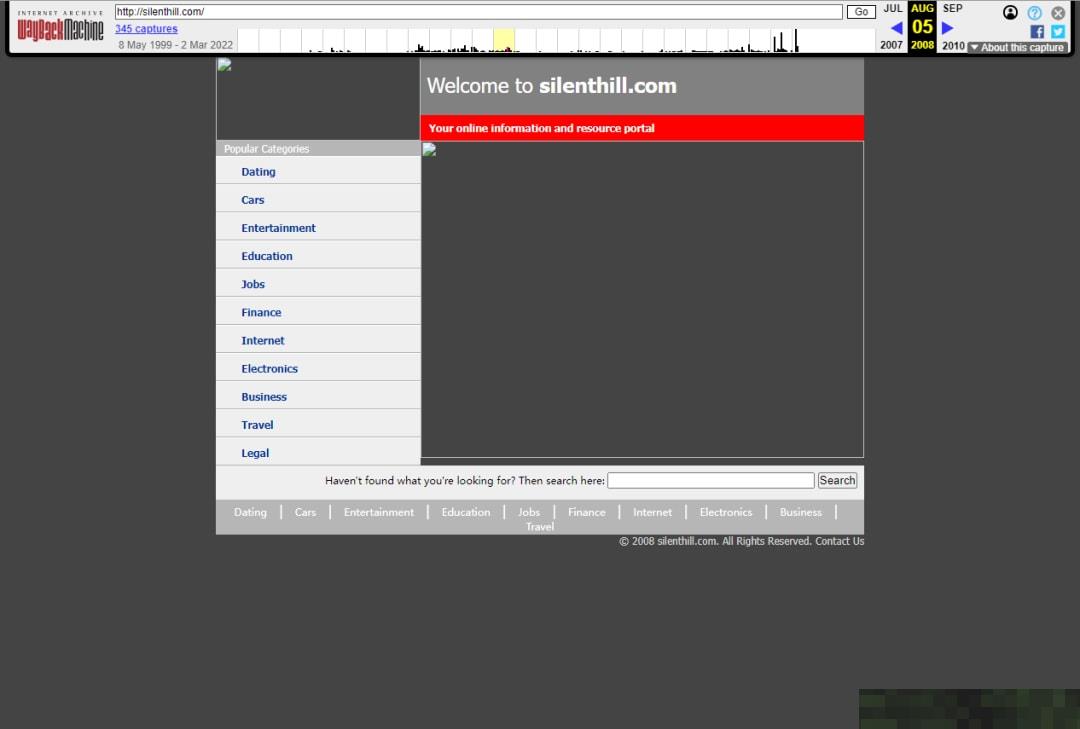Open the user account icon

(x=1010, y=12)
